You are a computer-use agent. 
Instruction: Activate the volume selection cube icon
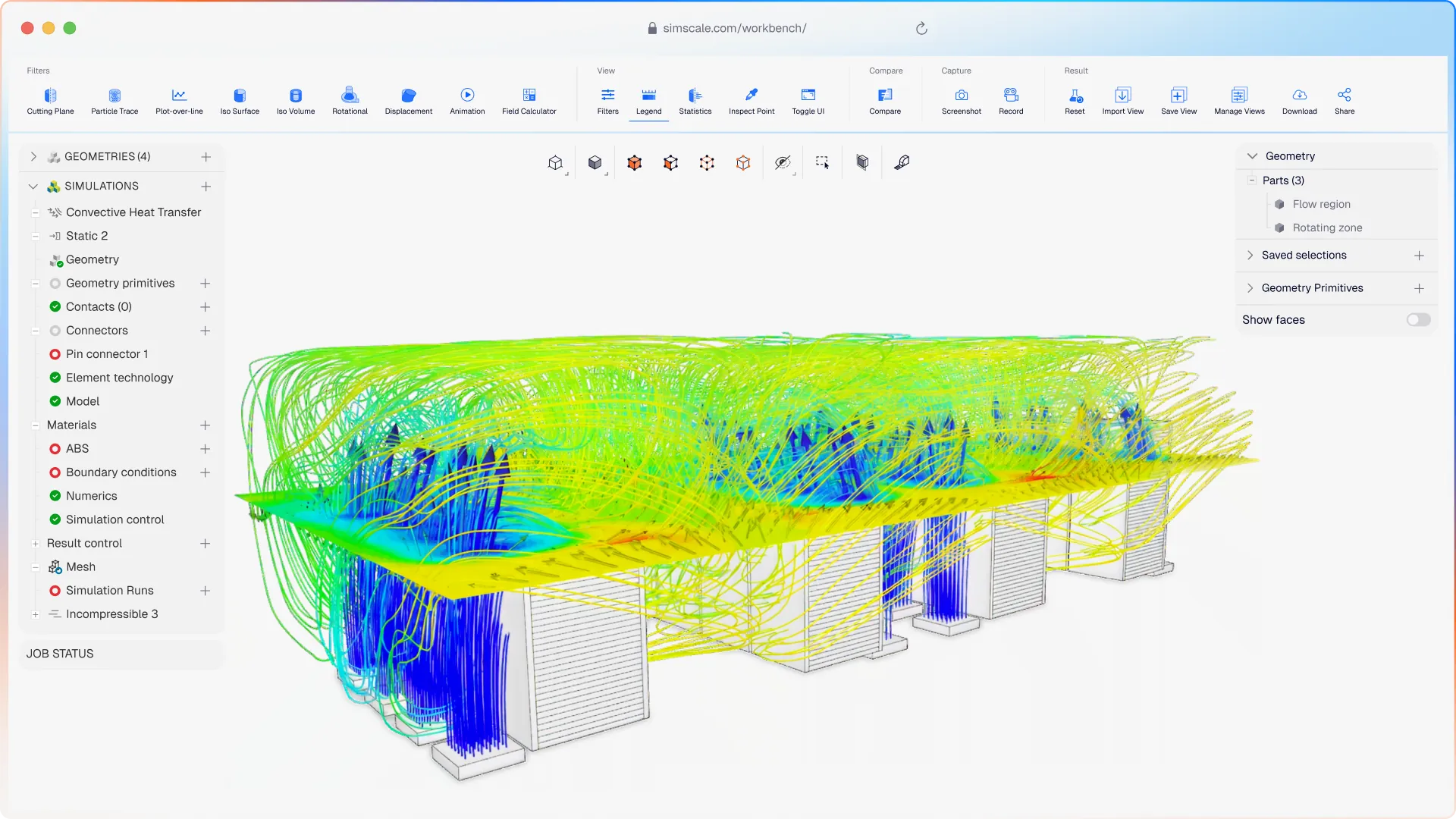coord(635,162)
